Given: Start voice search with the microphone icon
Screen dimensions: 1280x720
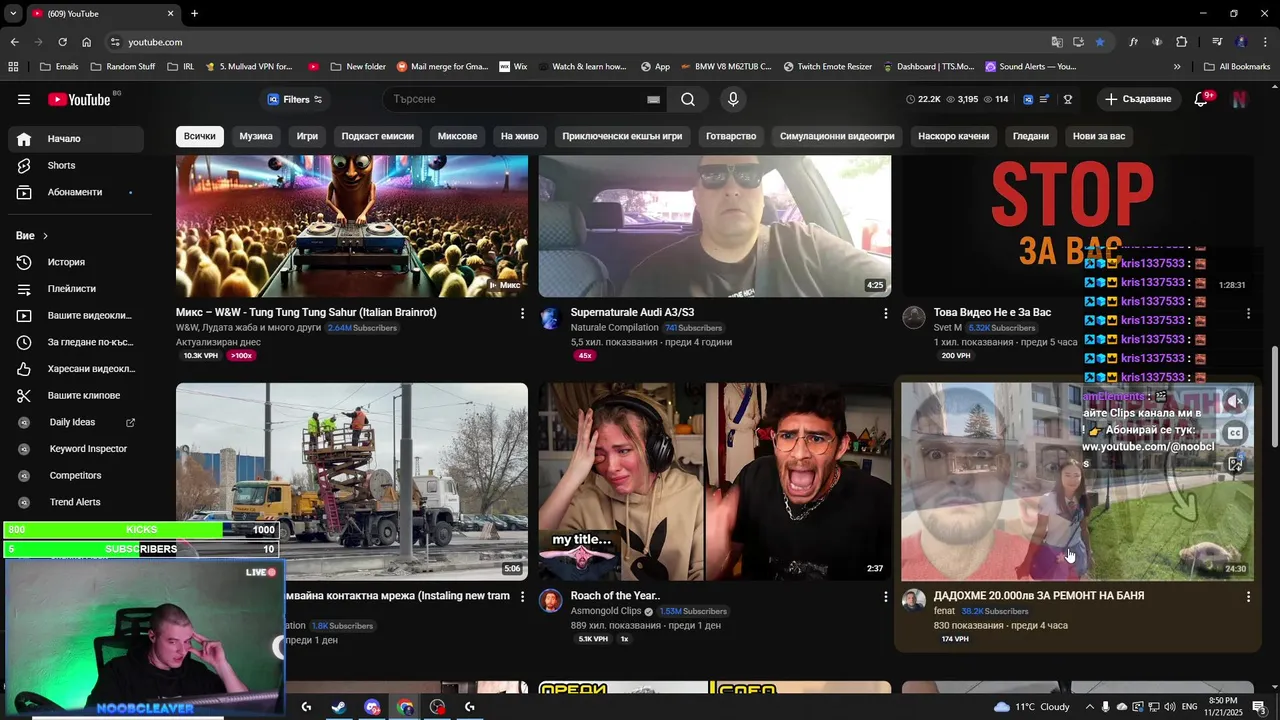Looking at the screenshot, I should 733,99.
